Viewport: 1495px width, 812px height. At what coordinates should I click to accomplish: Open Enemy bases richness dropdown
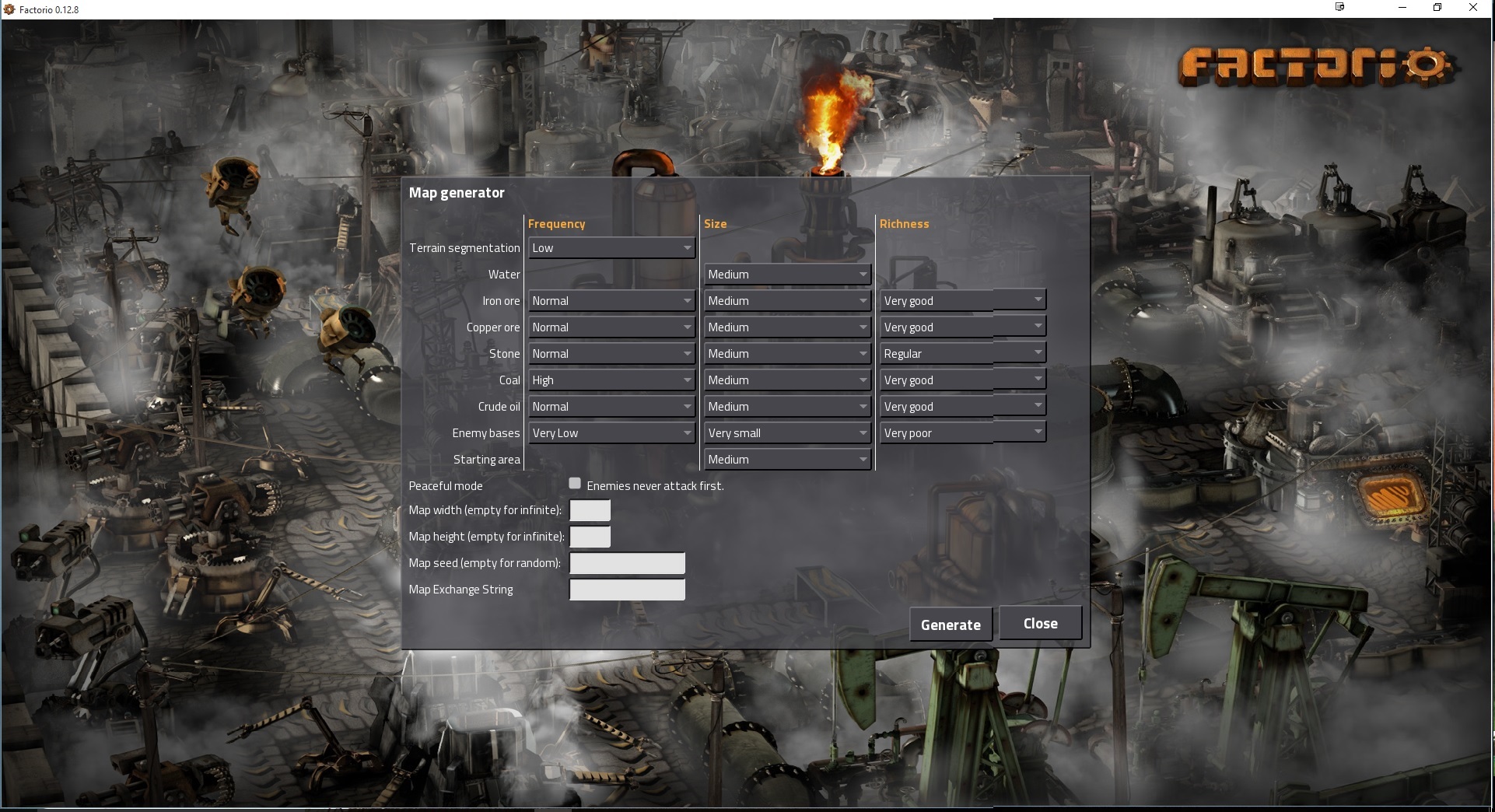tap(962, 432)
